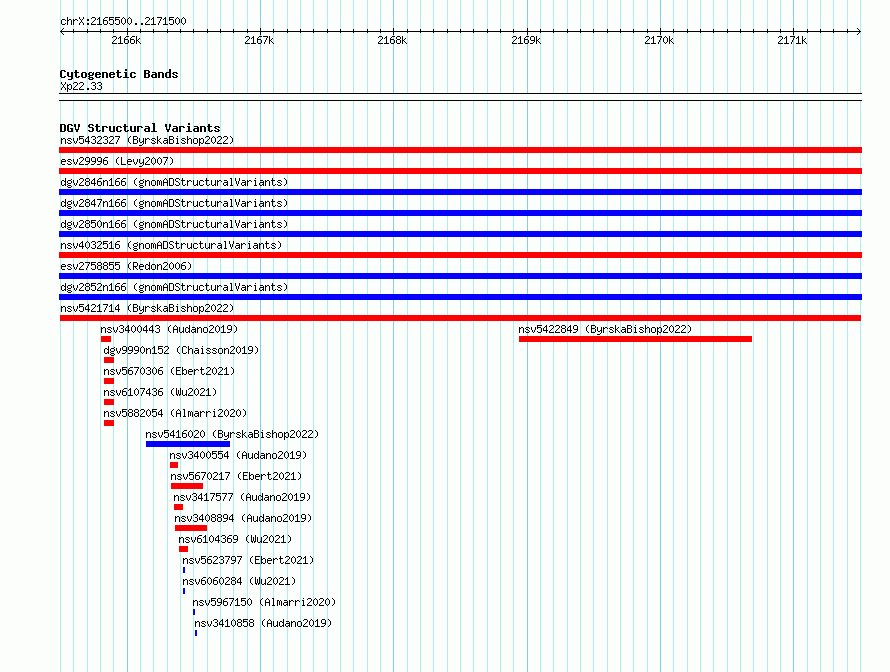Click the blue bar under dgv2852n166

(x=460, y=297)
